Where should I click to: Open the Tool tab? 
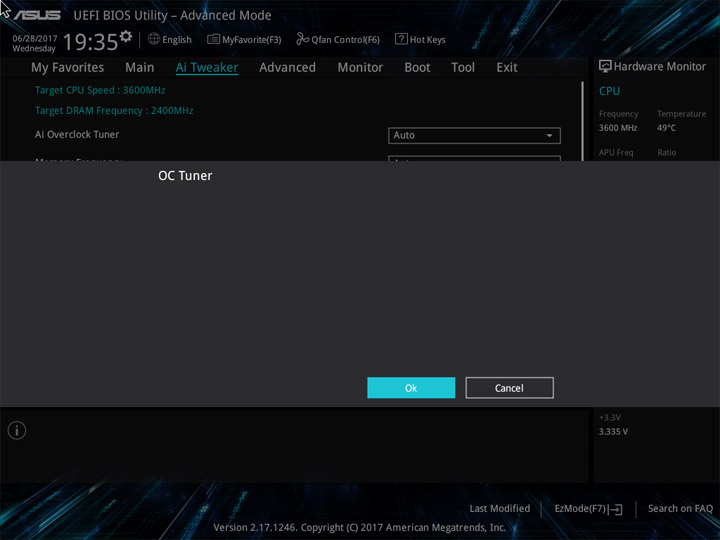tap(463, 68)
